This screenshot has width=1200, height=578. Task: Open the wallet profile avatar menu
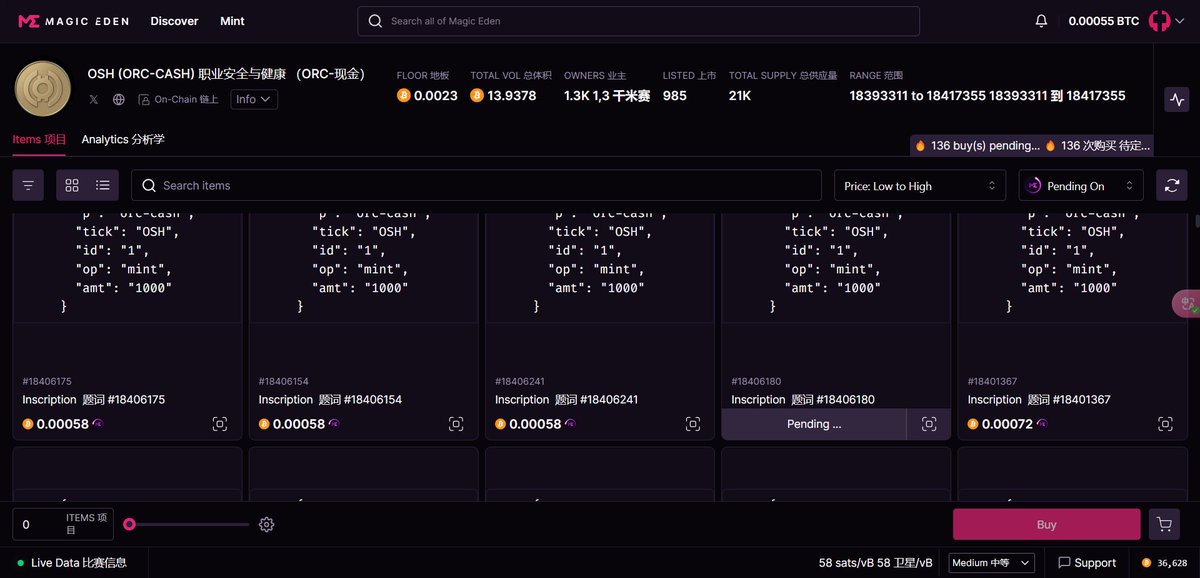click(x=1164, y=21)
